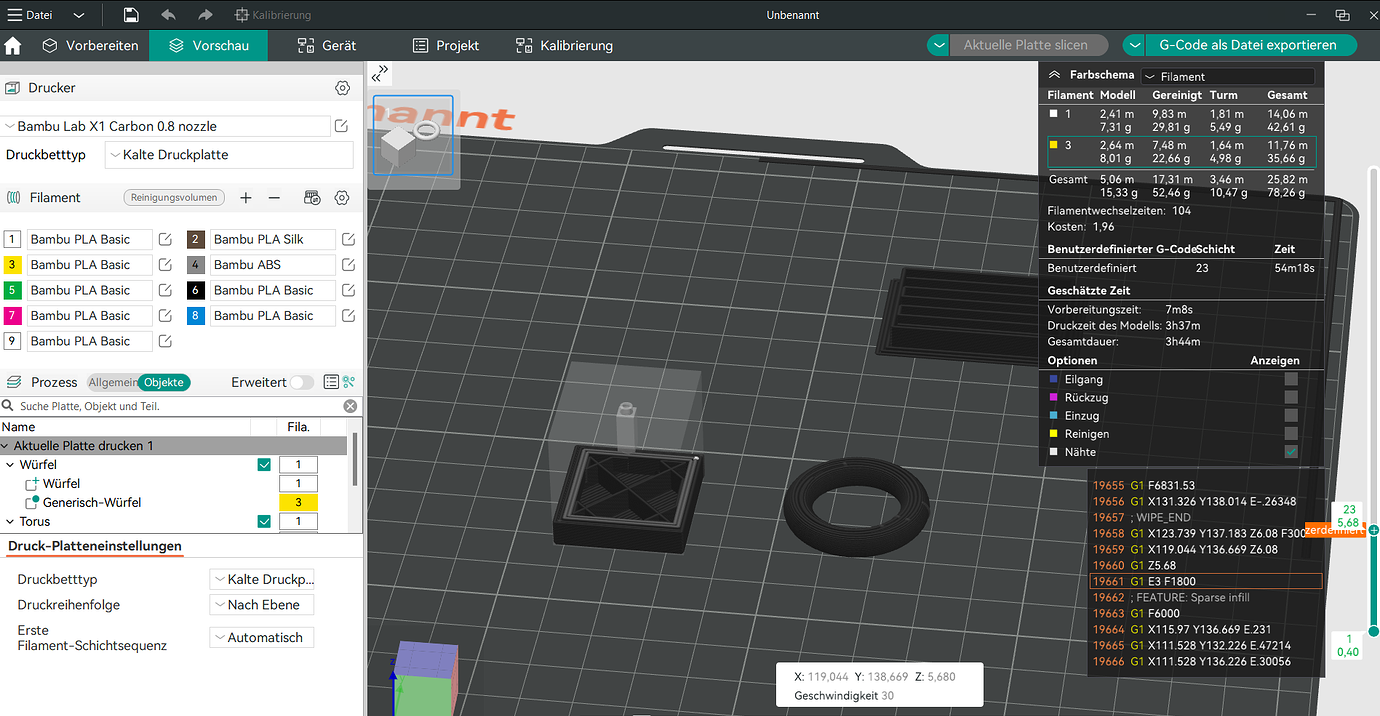Open Druckreihenfolge Nach Ebene dropdown

262,604
